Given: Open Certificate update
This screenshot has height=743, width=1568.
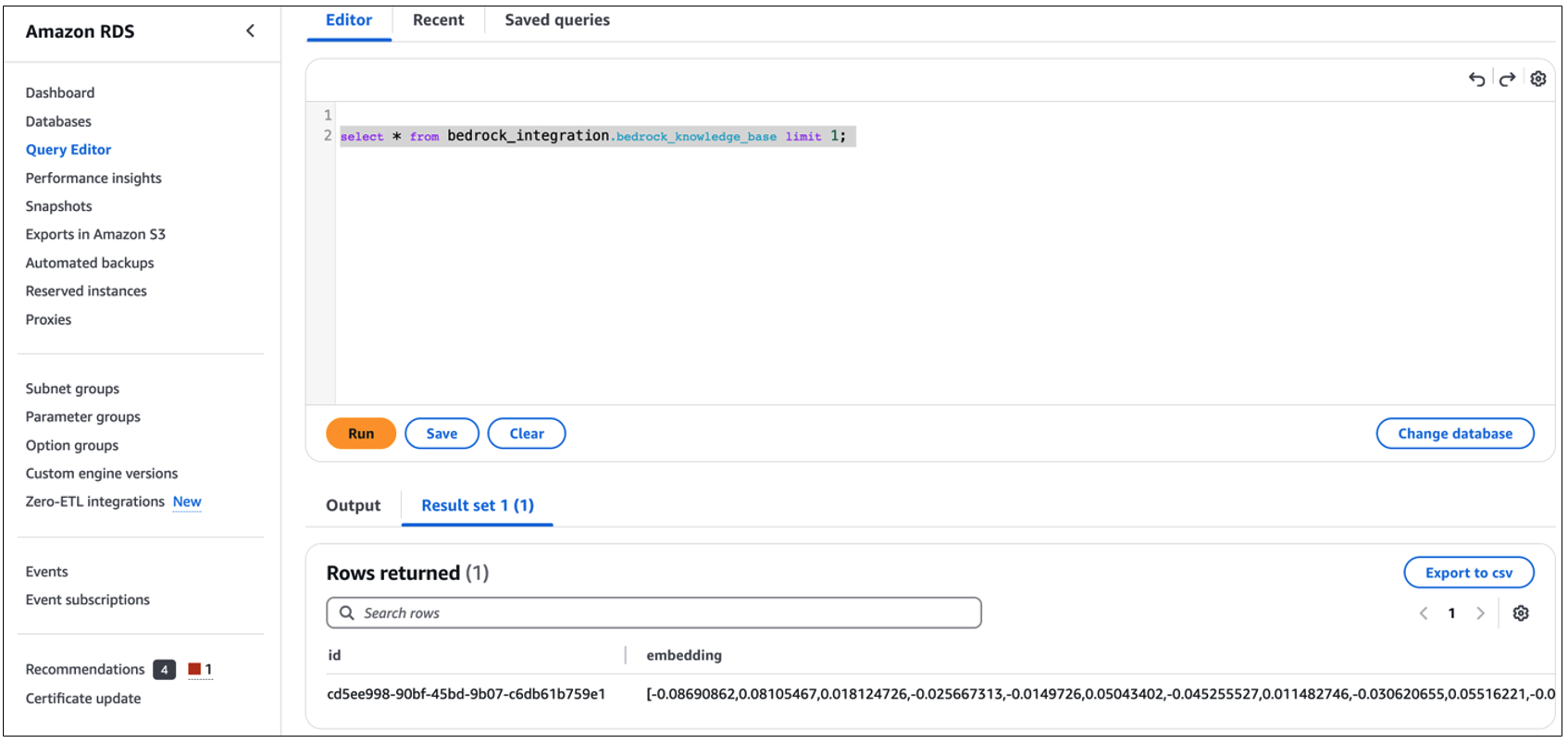Looking at the screenshot, I should click(x=83, y=699).
